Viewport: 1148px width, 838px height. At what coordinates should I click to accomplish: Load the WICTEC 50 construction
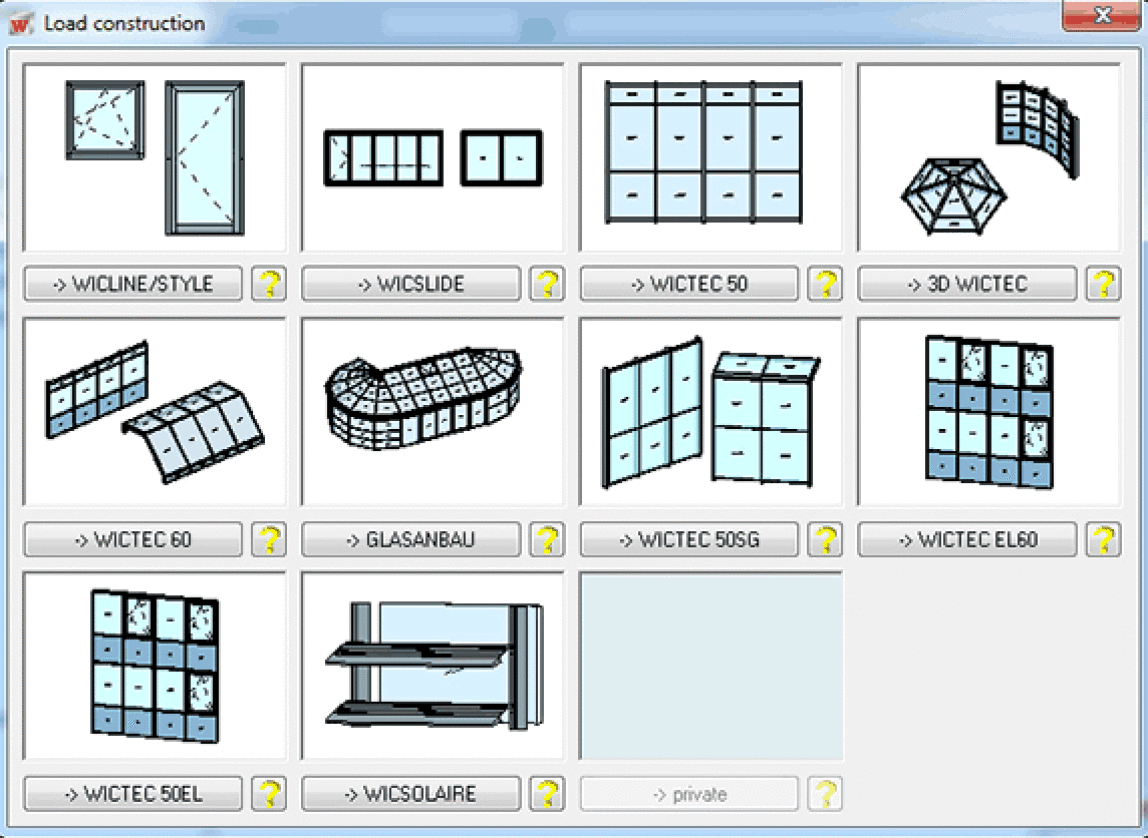(689, 284)
